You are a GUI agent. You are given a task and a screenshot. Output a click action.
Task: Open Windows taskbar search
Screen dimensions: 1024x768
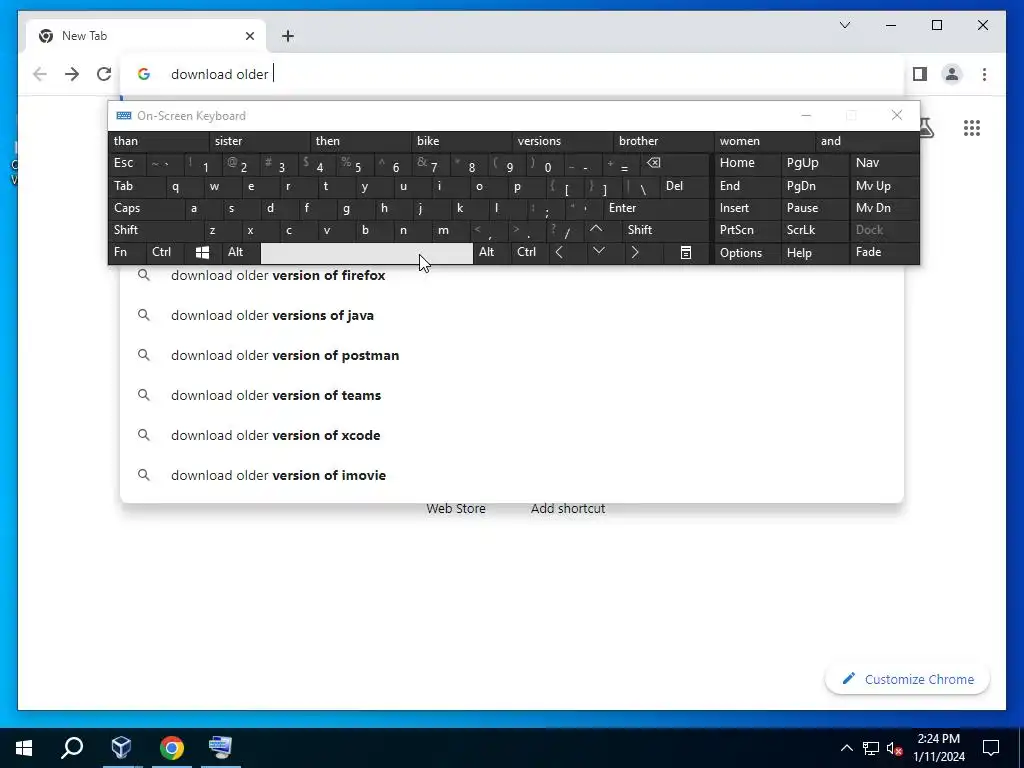coord(72,748)
